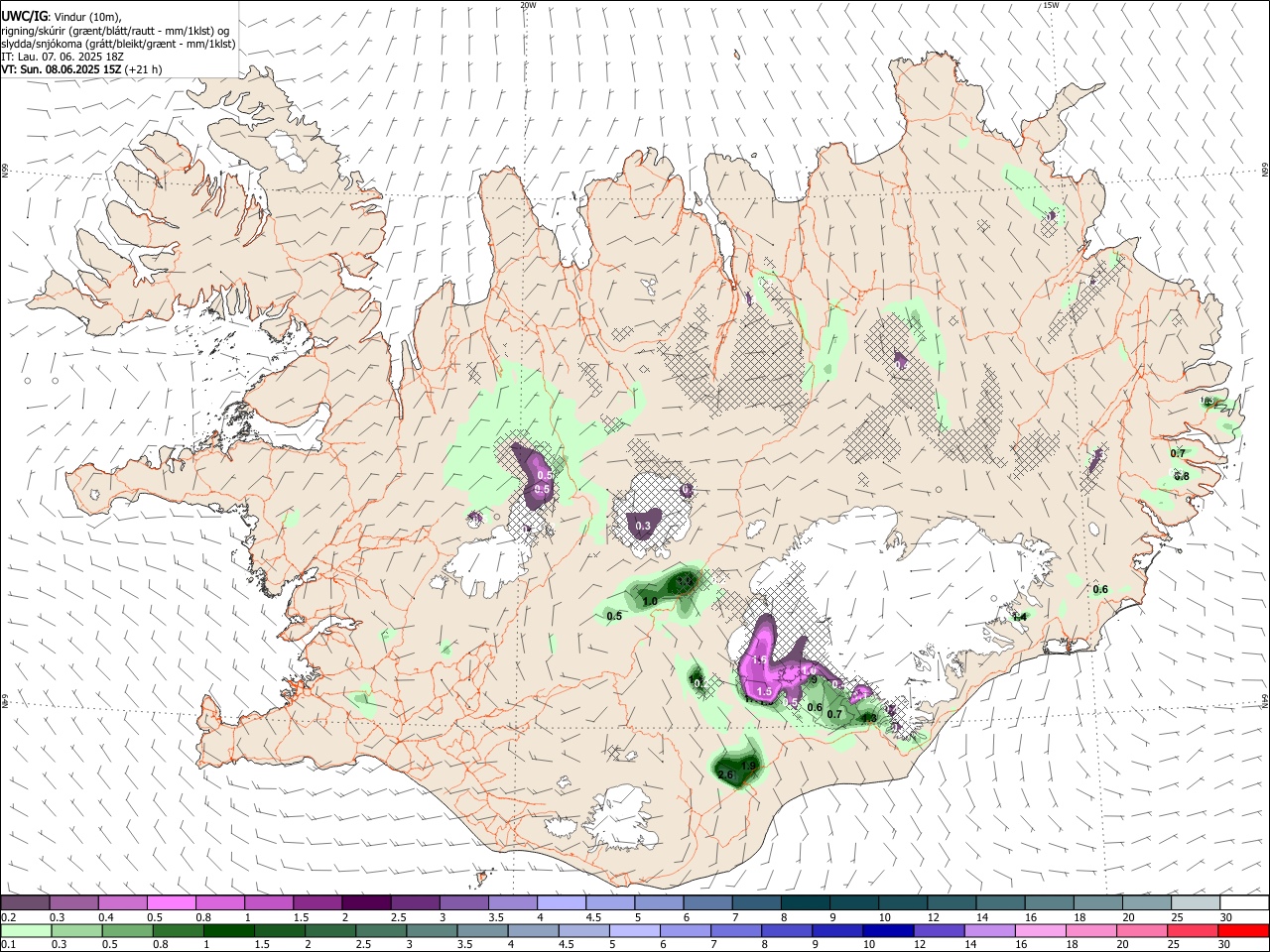Click the white swatch ending the top legend row
Viewport: 1270px width, 952px height.
point(1244,903)
